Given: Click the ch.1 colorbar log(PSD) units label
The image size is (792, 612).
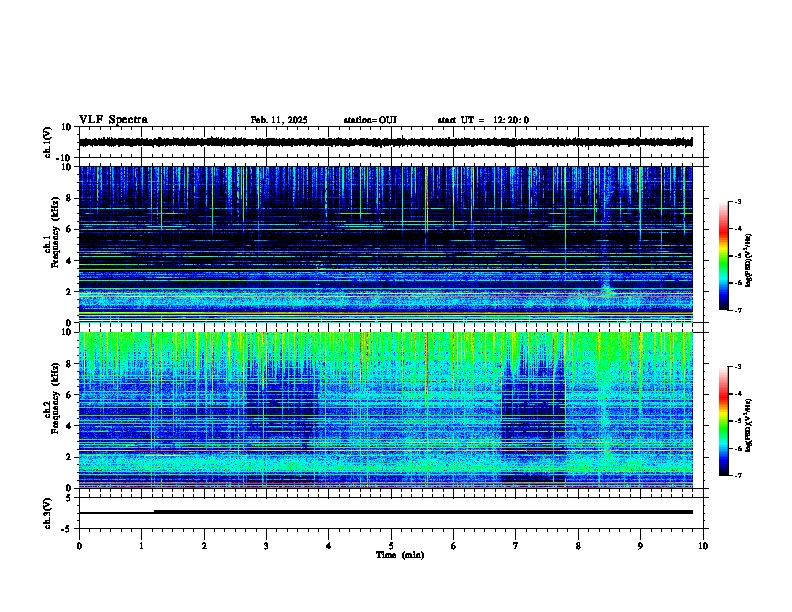Looking at the screenshot, I should click(x=749, y=260).
